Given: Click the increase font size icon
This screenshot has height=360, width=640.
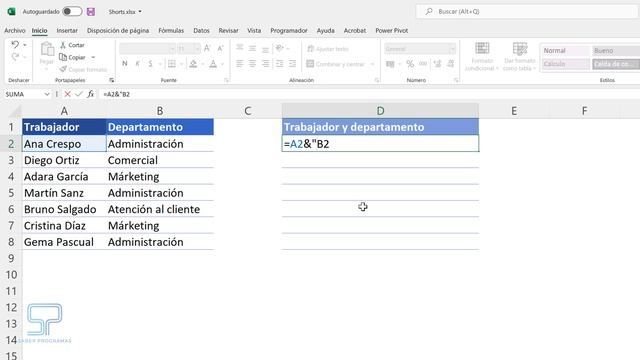Looking at the screenshot, I should [207, 49].
